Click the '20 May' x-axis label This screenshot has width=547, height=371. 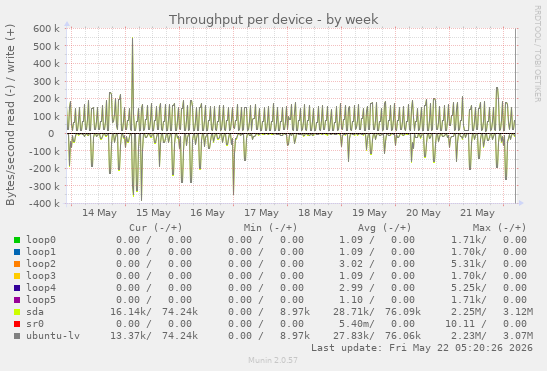[x=424, y=213]
